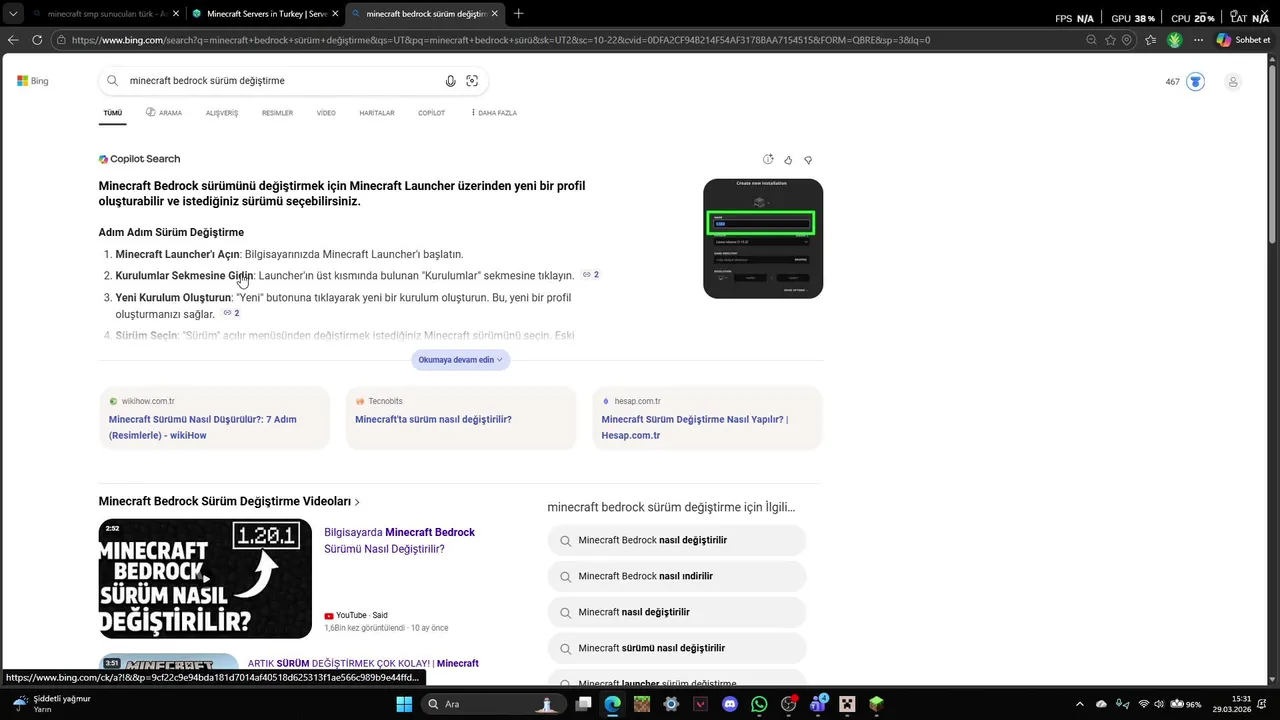
Task: Switch to VİDEO tab
Action: tap(326, 113)
